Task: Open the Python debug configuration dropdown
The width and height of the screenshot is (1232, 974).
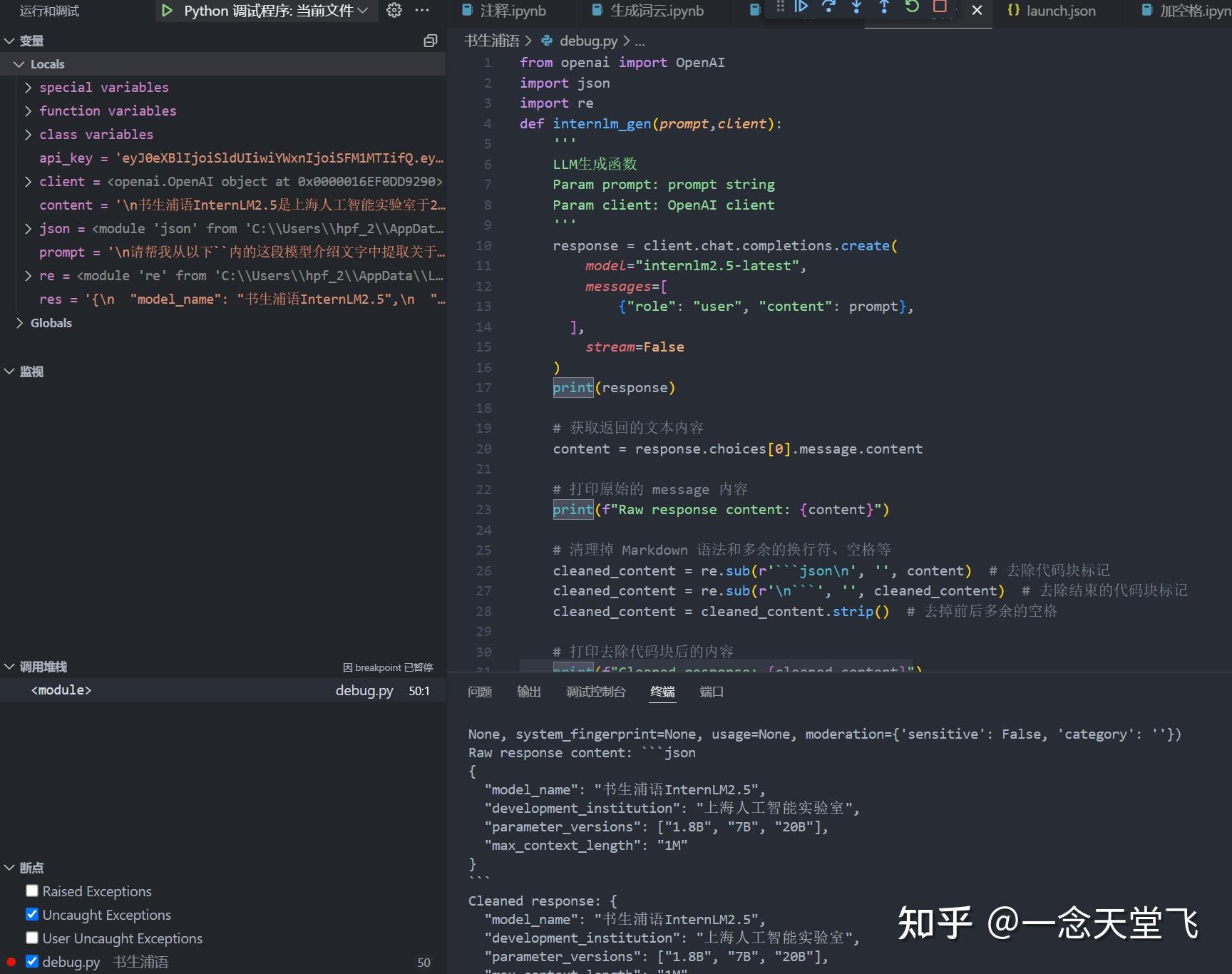Action: point(361,11)
